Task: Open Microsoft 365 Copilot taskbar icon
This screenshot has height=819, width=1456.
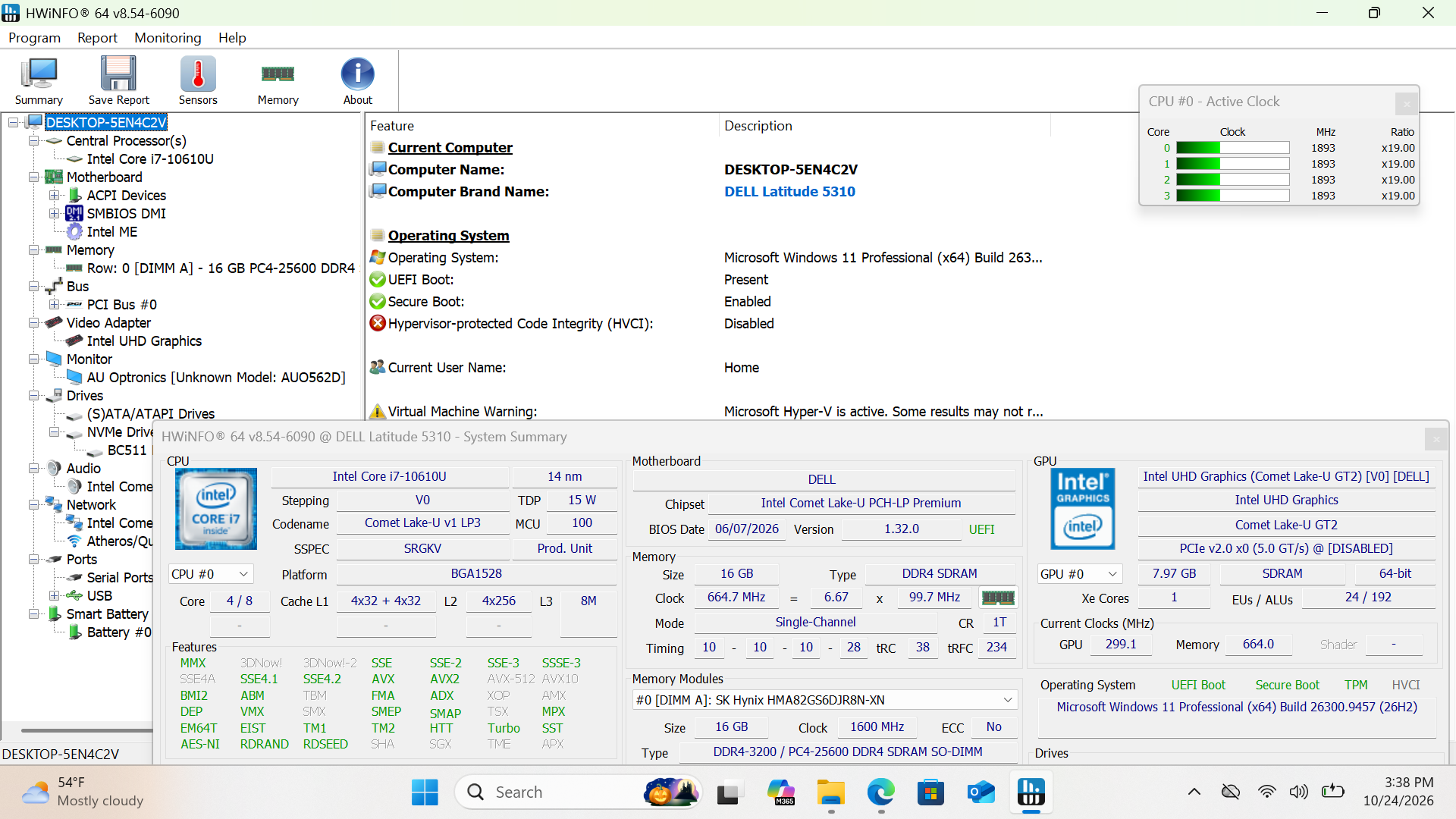Action: [x=781, y=792]
